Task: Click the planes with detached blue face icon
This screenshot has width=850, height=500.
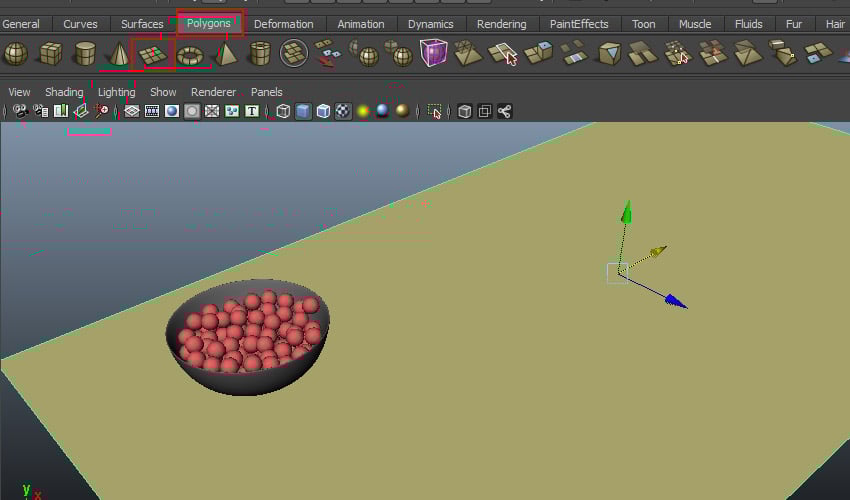Action: (x=817, y=53)
